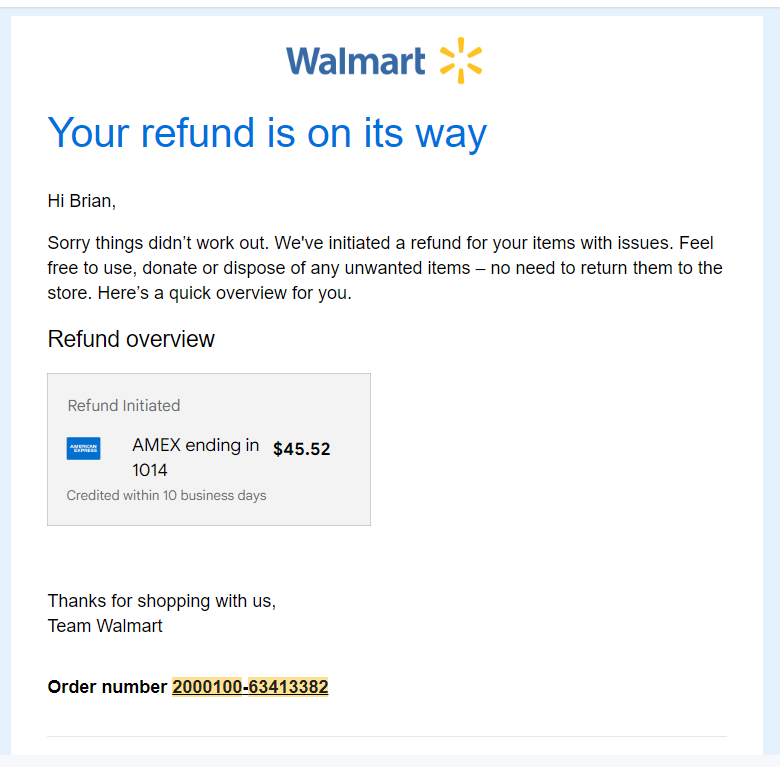Click 'Thanks for shopping with us,' line

[x=162, y=601]
